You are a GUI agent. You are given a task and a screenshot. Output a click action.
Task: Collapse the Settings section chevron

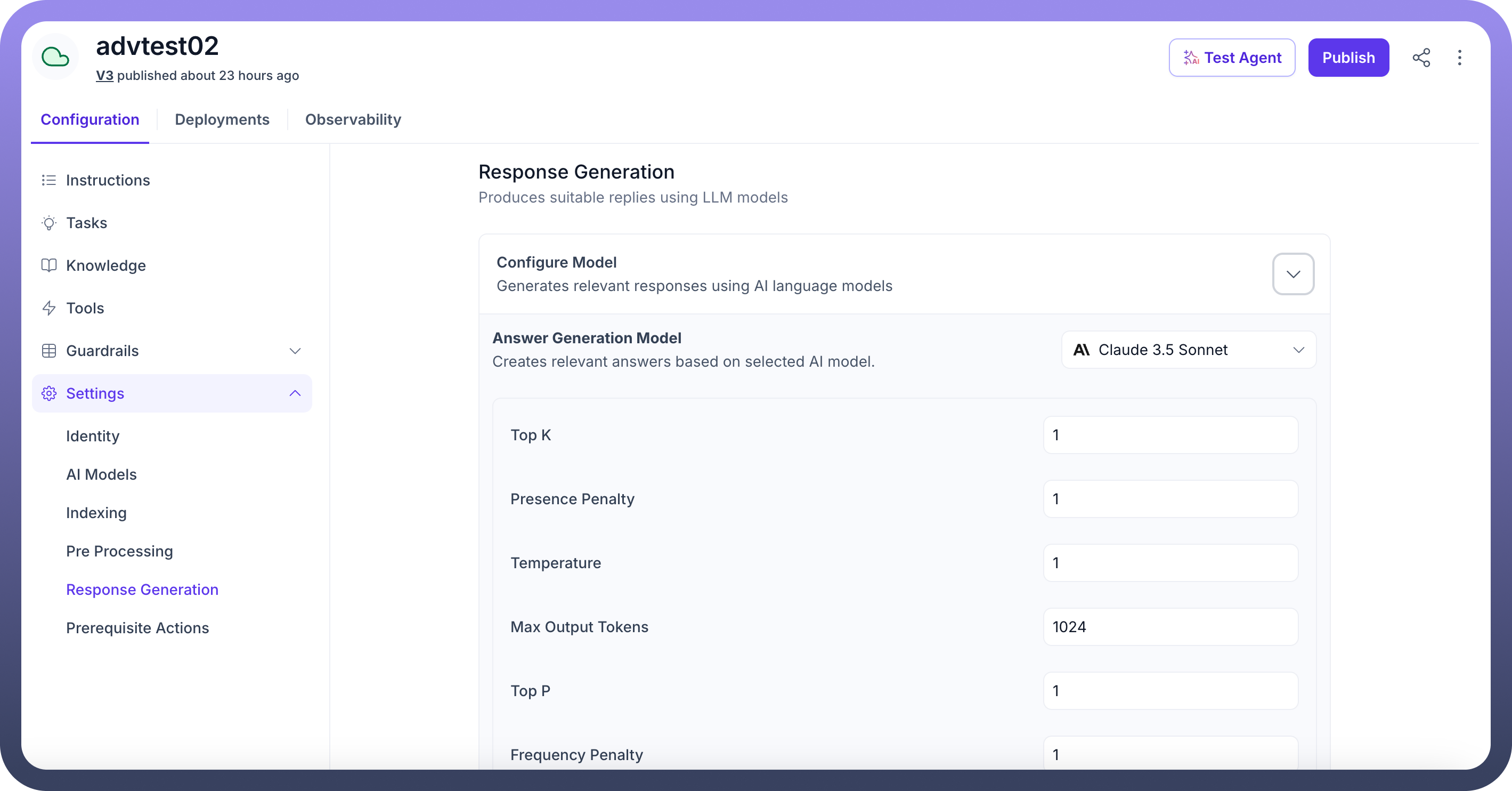tap(295, 393)
